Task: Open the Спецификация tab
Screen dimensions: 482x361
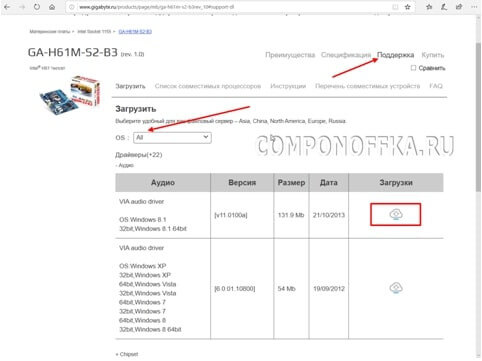Action: (346, 55)
